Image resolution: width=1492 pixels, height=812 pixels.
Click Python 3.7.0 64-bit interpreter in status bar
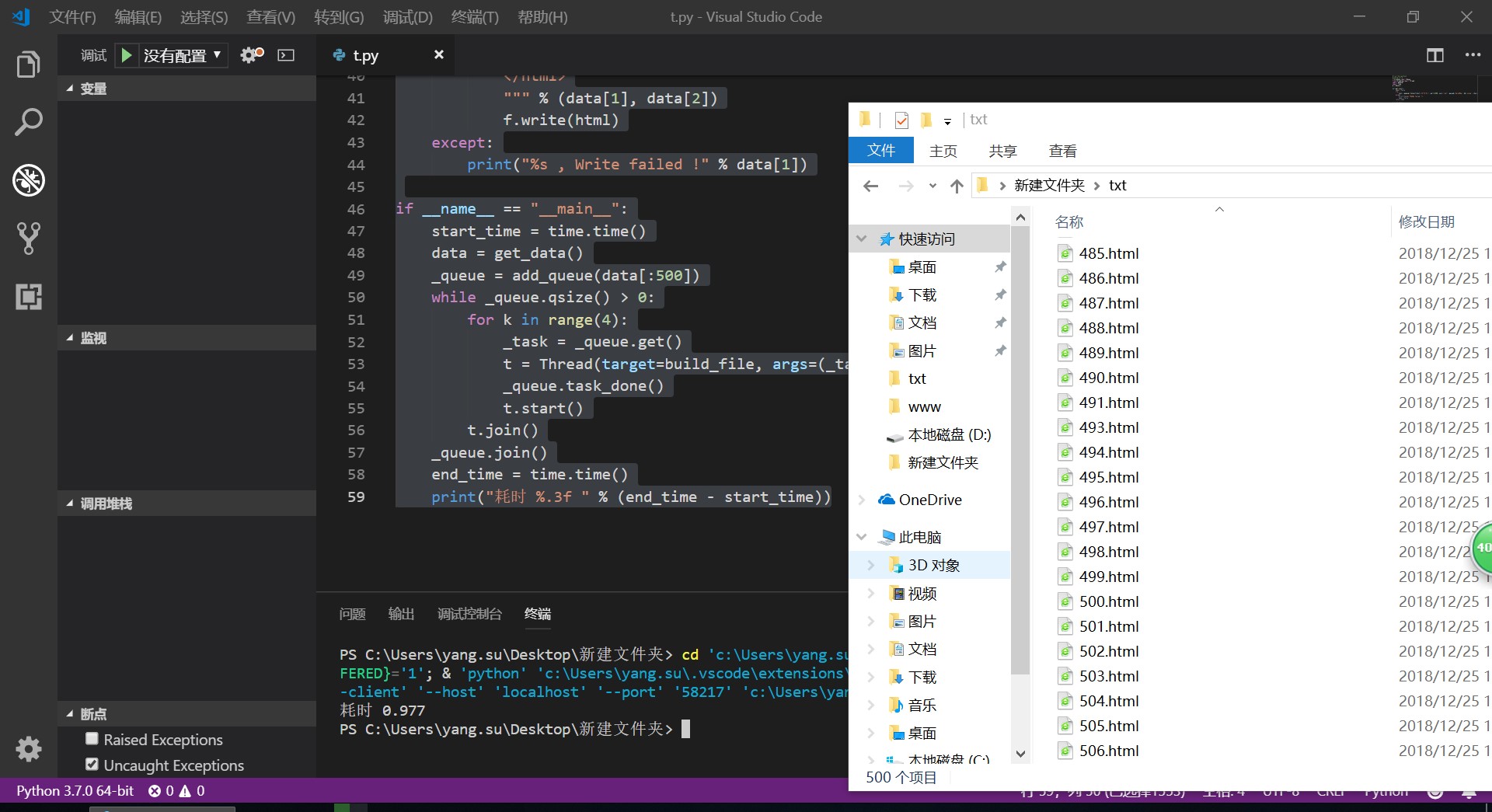coord(75,791)
